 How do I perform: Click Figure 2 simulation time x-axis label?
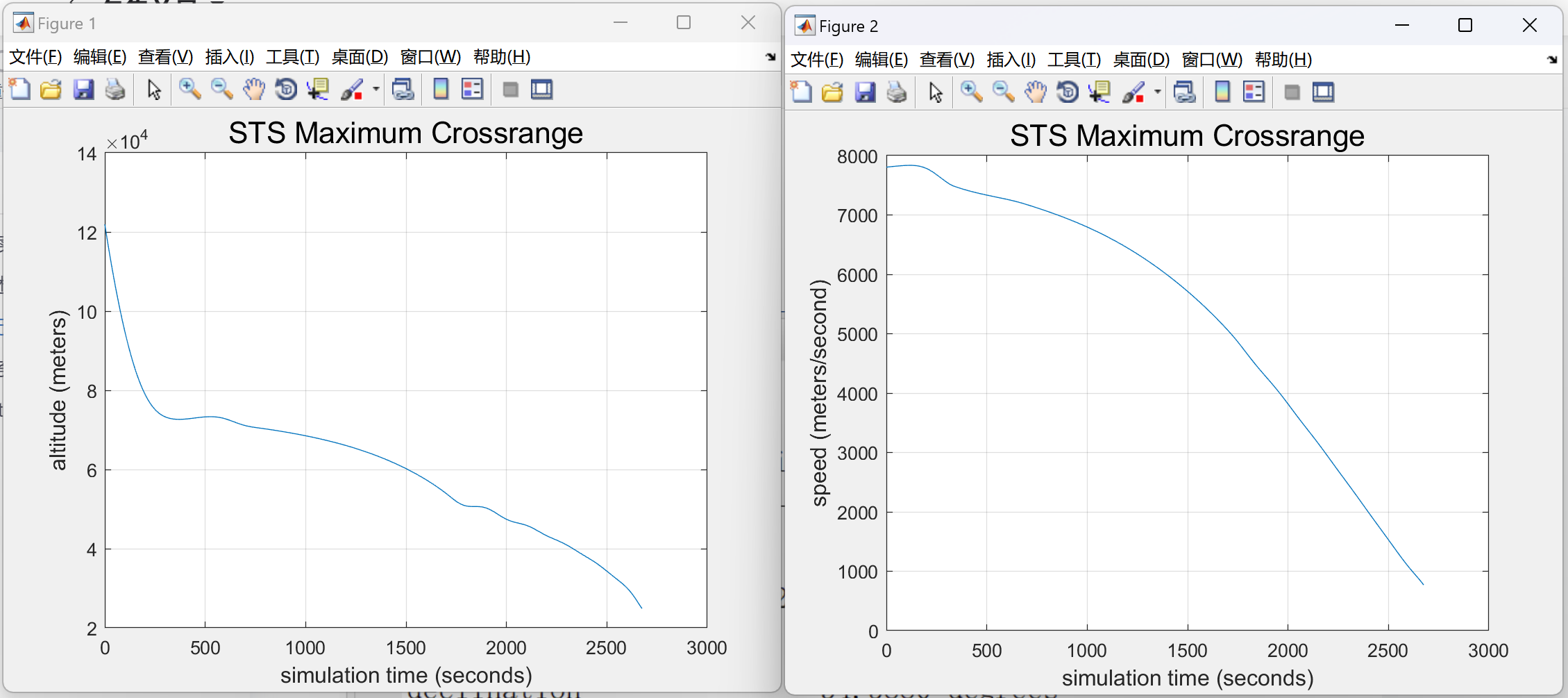[1188, 678]
